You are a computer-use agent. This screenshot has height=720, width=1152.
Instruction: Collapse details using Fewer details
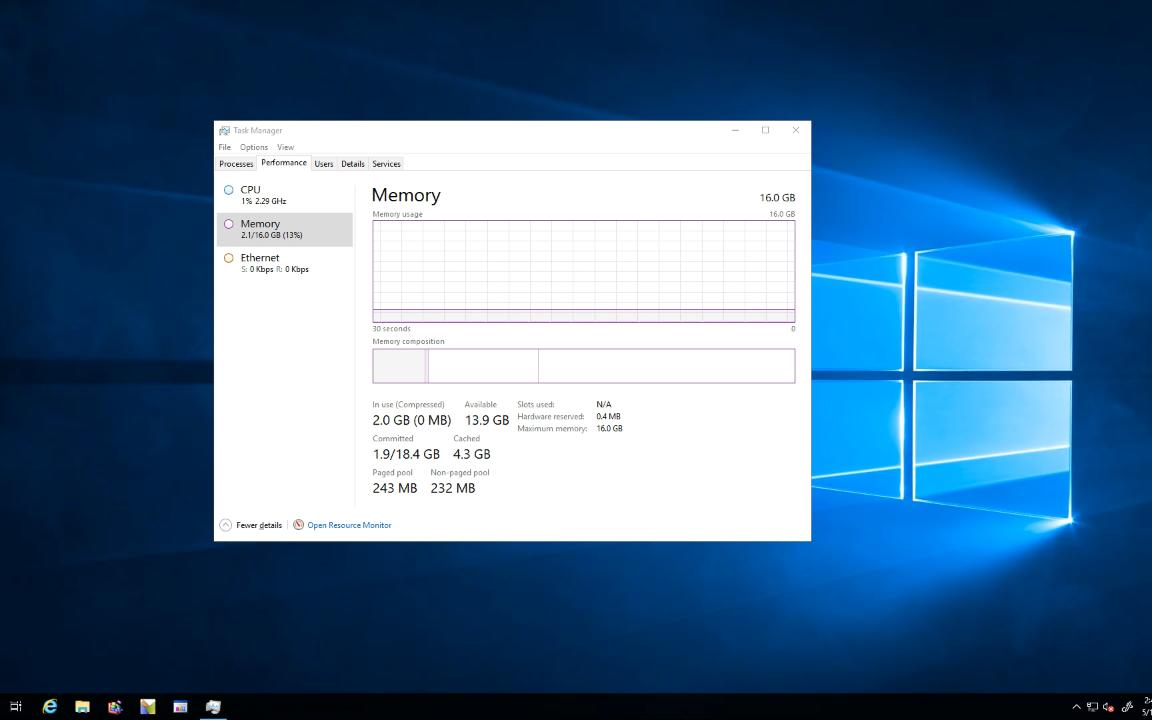257,524
